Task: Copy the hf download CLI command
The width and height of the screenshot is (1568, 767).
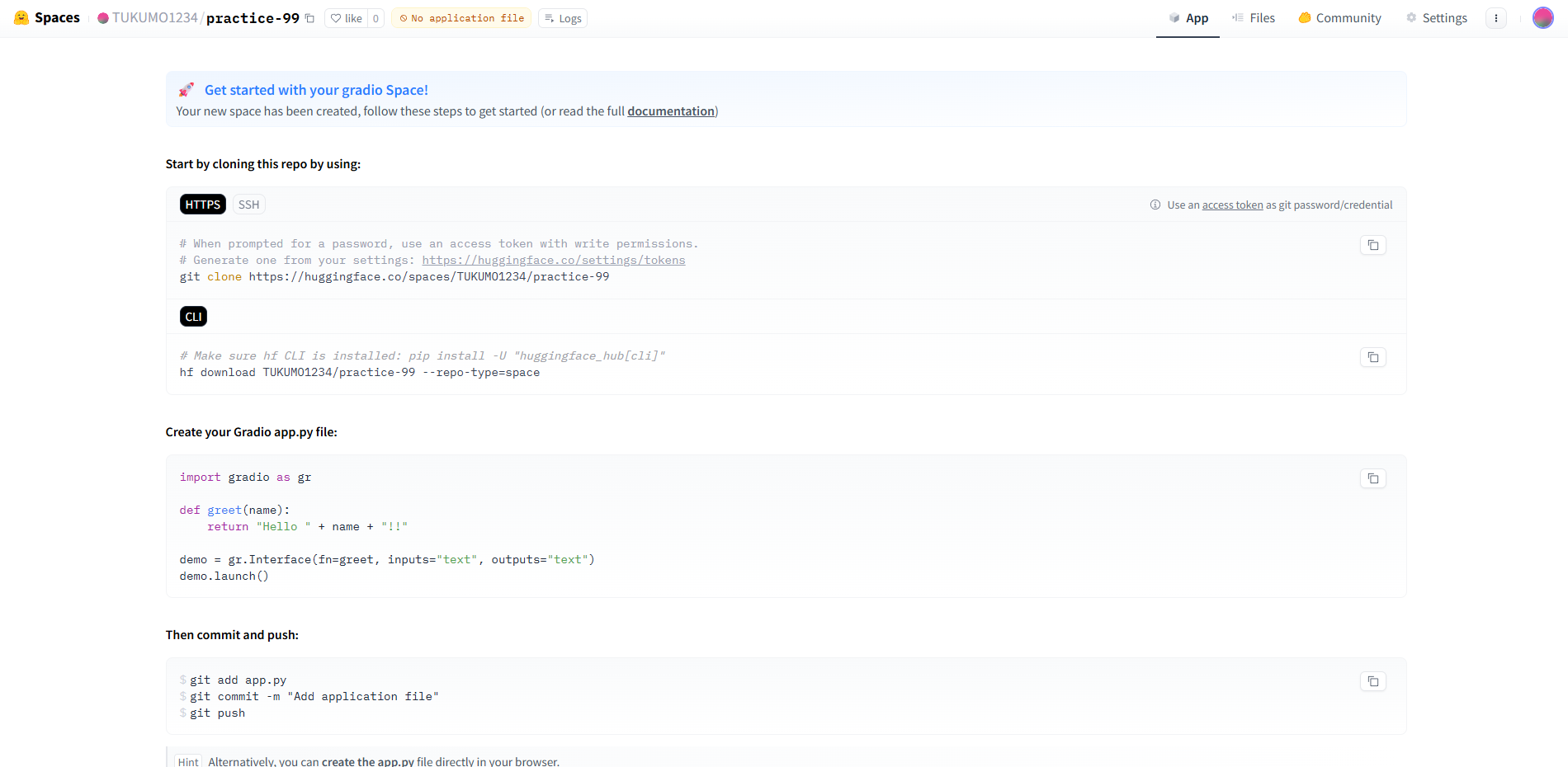Action: tap(1372, 357)
